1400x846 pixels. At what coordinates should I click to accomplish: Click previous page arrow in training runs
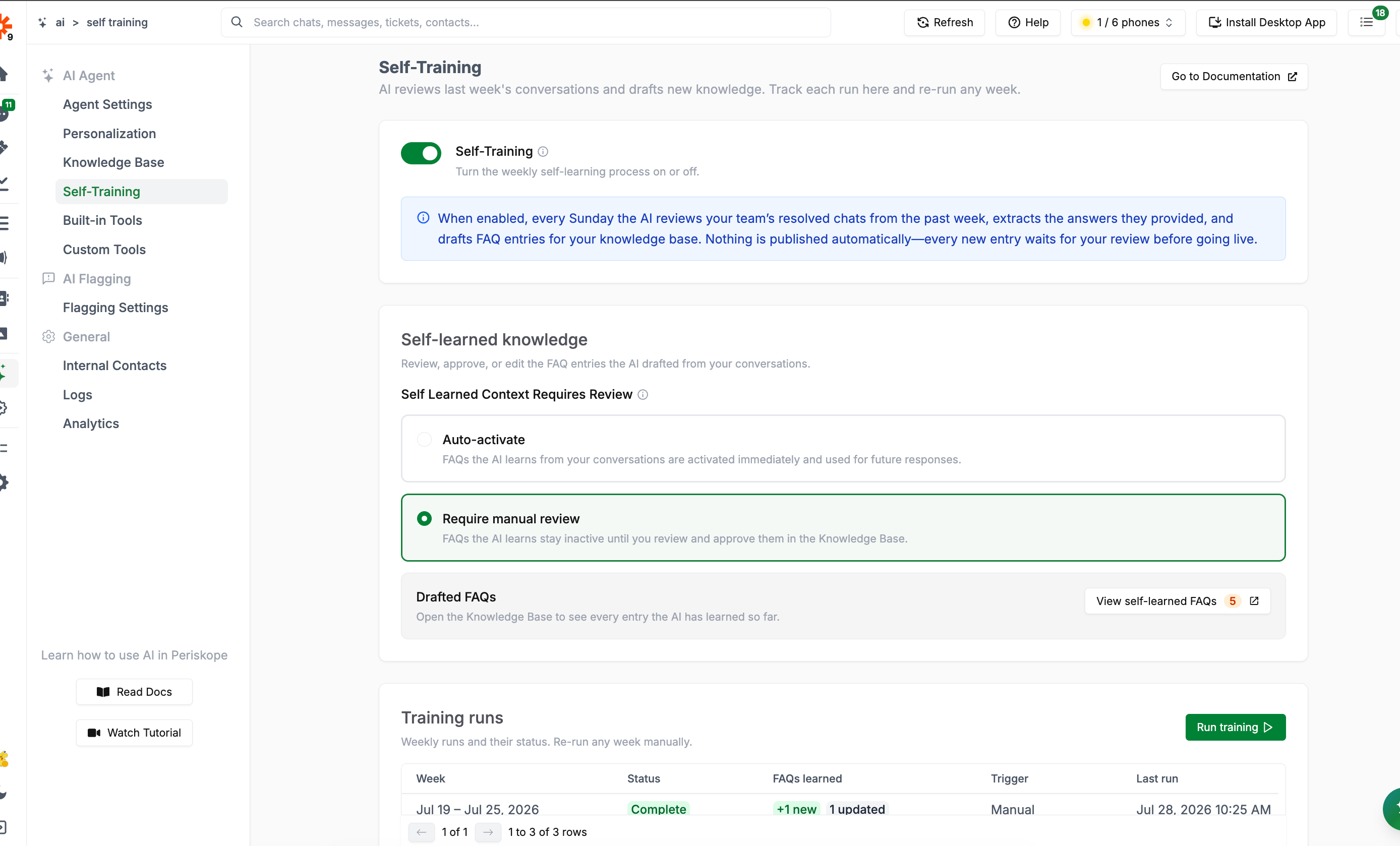point(422,832)
